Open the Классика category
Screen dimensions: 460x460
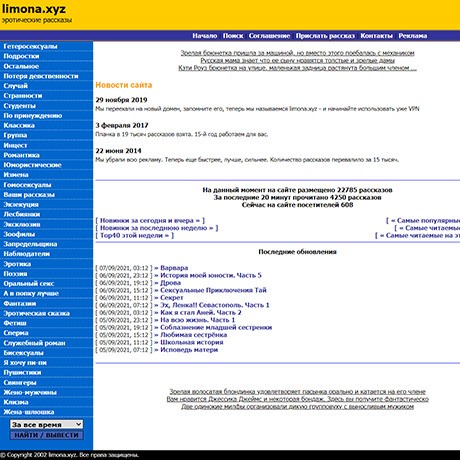pyautogui.click(x=19, y=125)
